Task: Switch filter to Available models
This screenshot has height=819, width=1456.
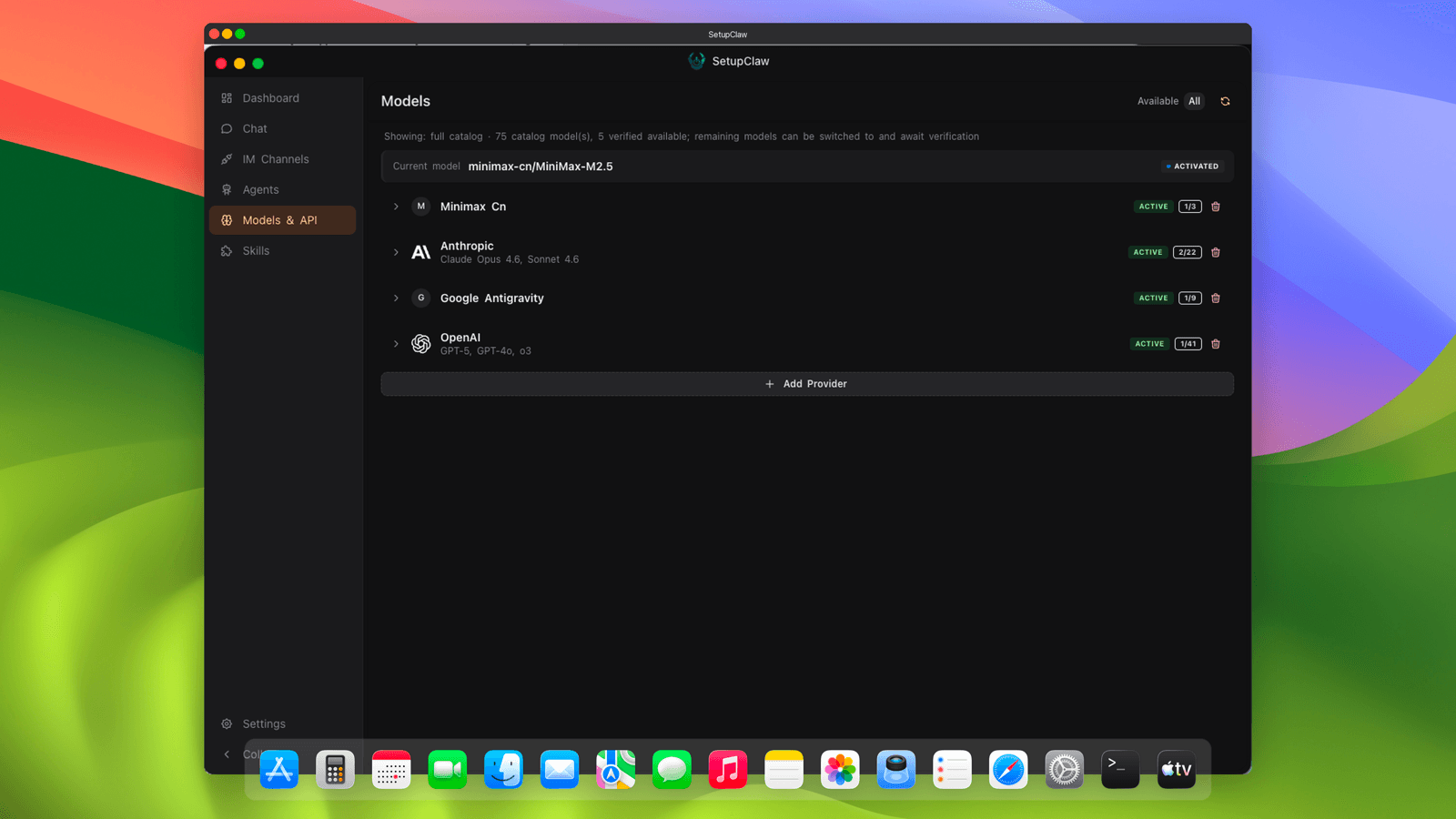Action: click(x=1158, y=101)
